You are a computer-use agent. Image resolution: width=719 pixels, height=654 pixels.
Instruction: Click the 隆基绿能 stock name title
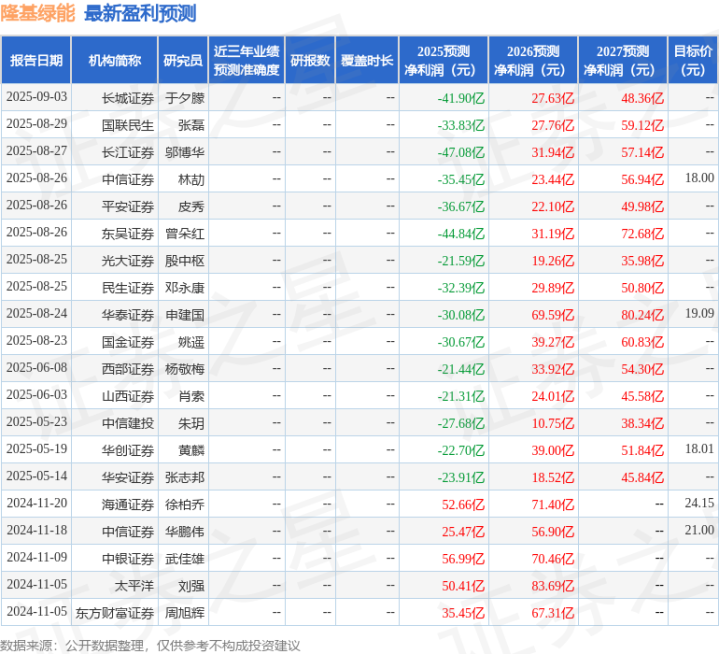(x=39, y=14)
